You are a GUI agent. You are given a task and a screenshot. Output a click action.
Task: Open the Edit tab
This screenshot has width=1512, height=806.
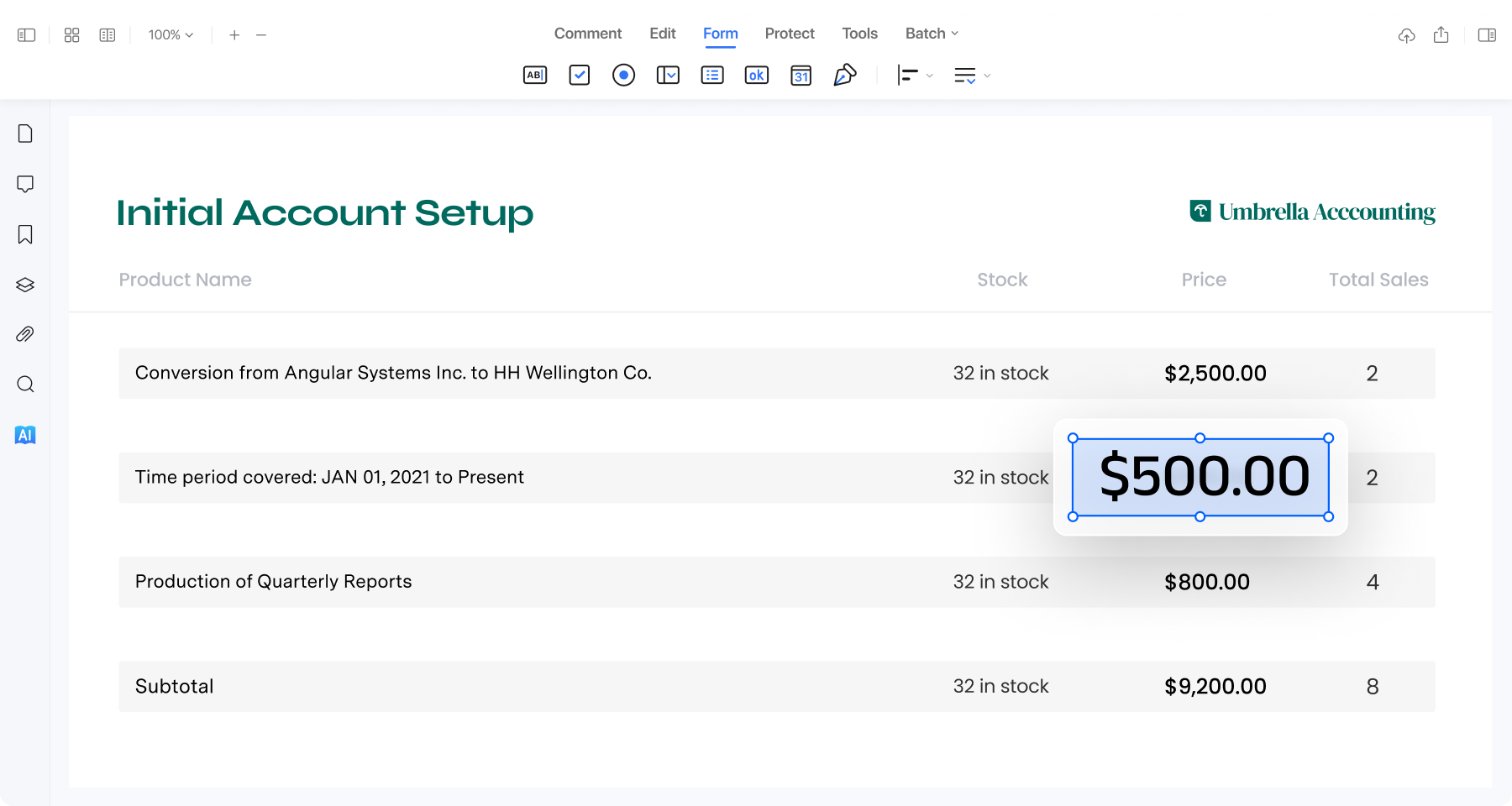pos(663,34)
